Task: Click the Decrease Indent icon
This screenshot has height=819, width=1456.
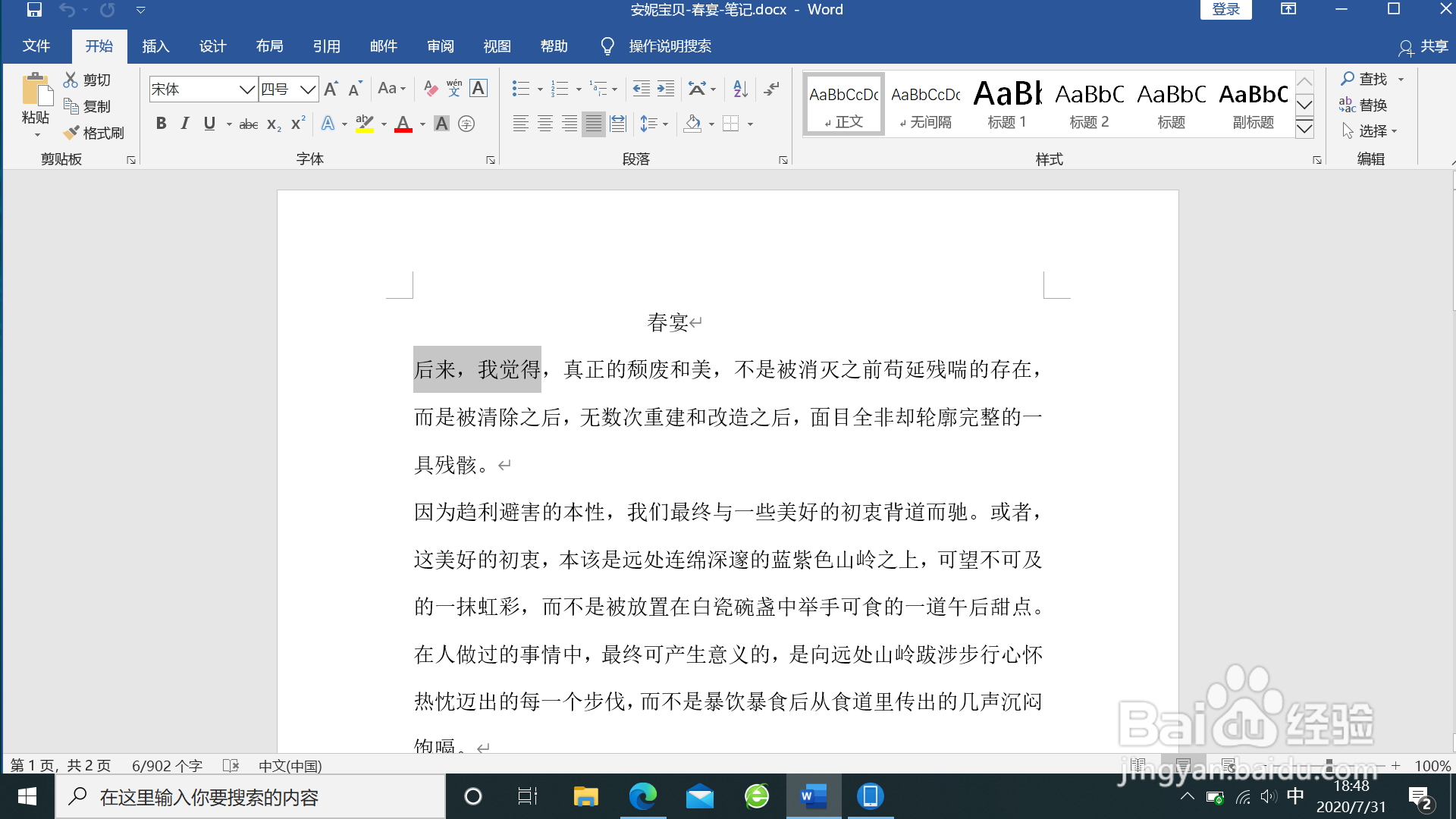Action: pyautogui.click(x=642, y=89)
